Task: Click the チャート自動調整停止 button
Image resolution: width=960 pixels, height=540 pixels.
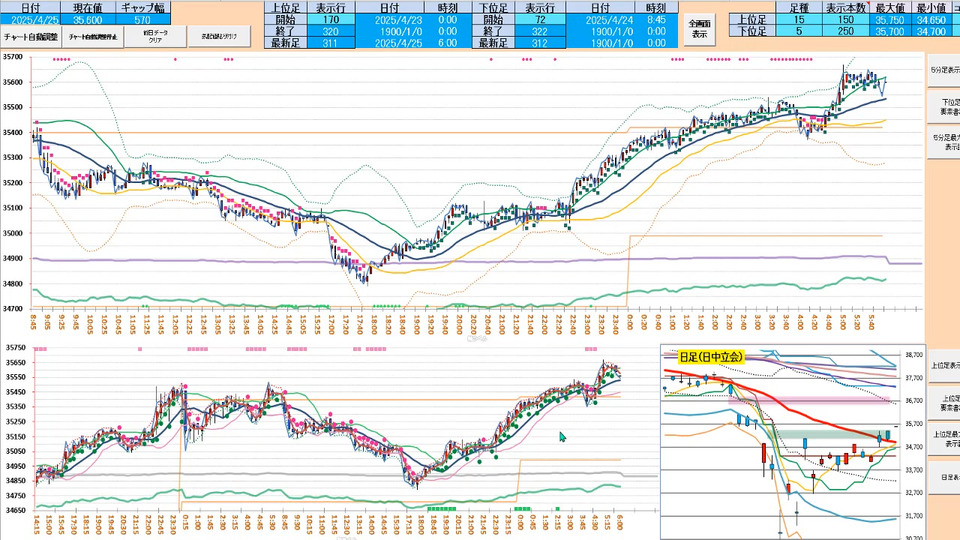Action: coord(93,37)
